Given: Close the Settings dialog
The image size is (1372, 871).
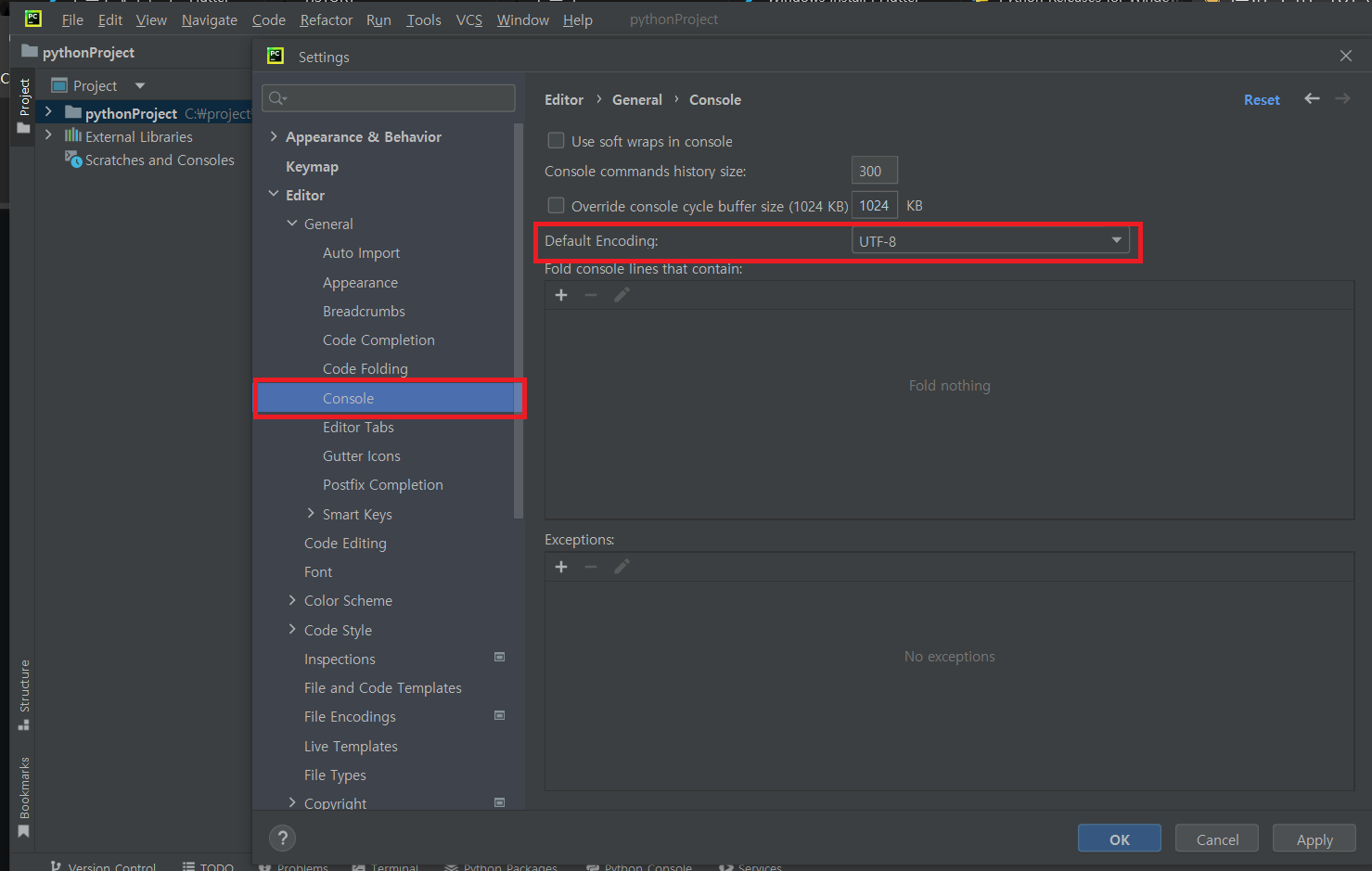Looking at the screenshot, I should pos(1346,56).
